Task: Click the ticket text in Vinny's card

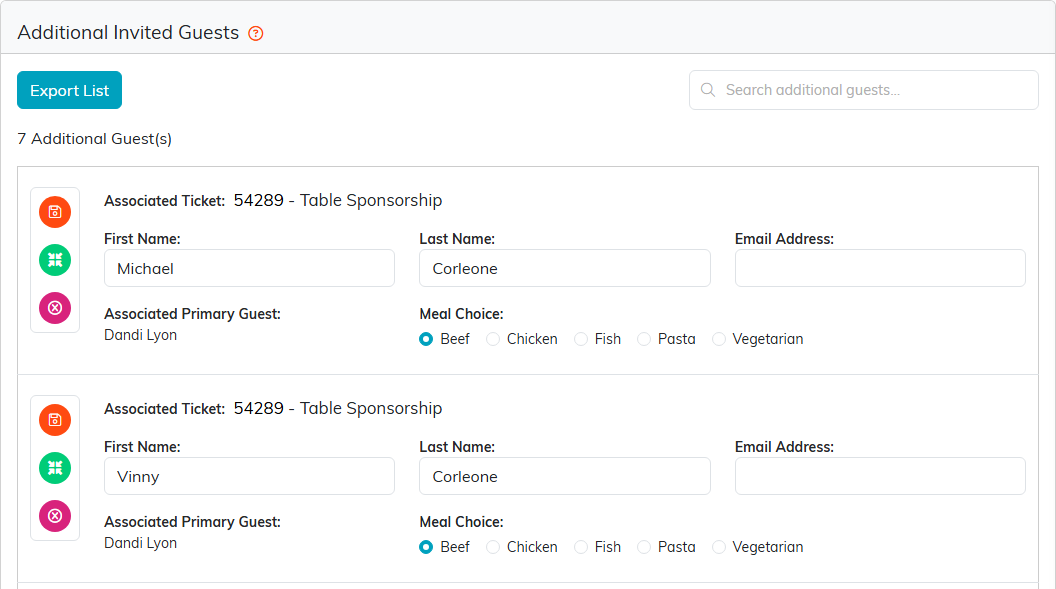Action: 337,409
